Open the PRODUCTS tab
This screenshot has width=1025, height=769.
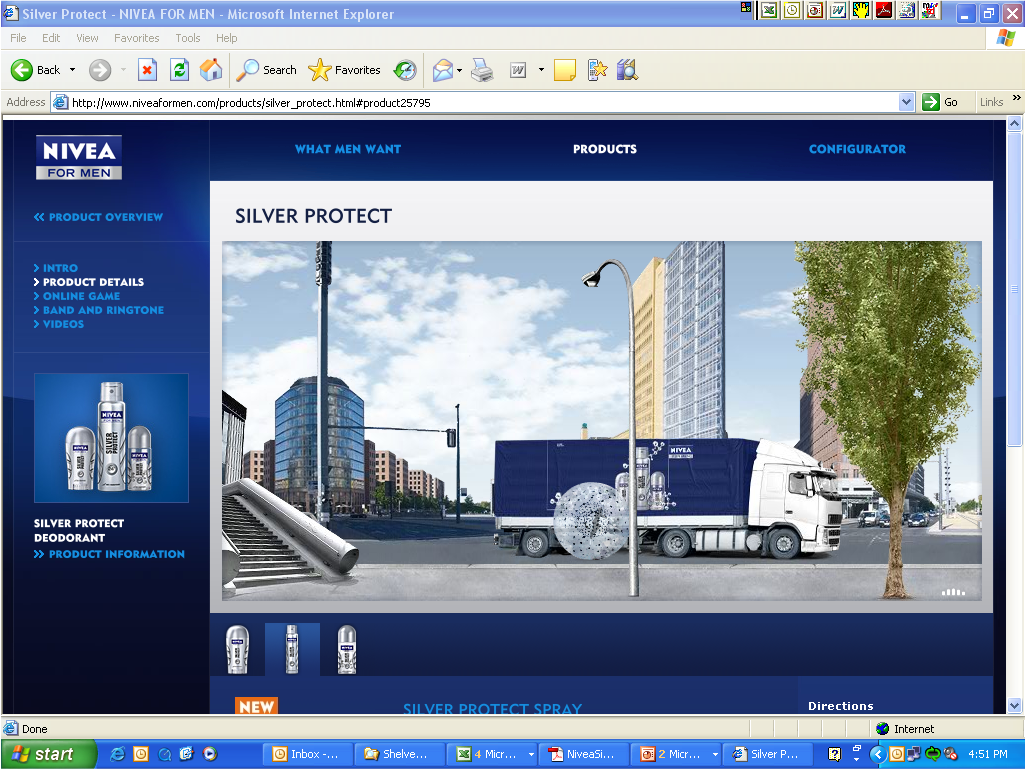605,149
